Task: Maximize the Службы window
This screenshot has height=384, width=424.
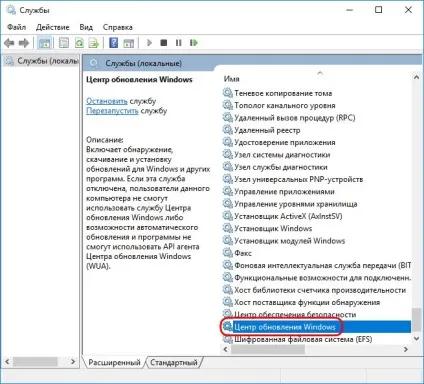Action: tap(379, 10)
